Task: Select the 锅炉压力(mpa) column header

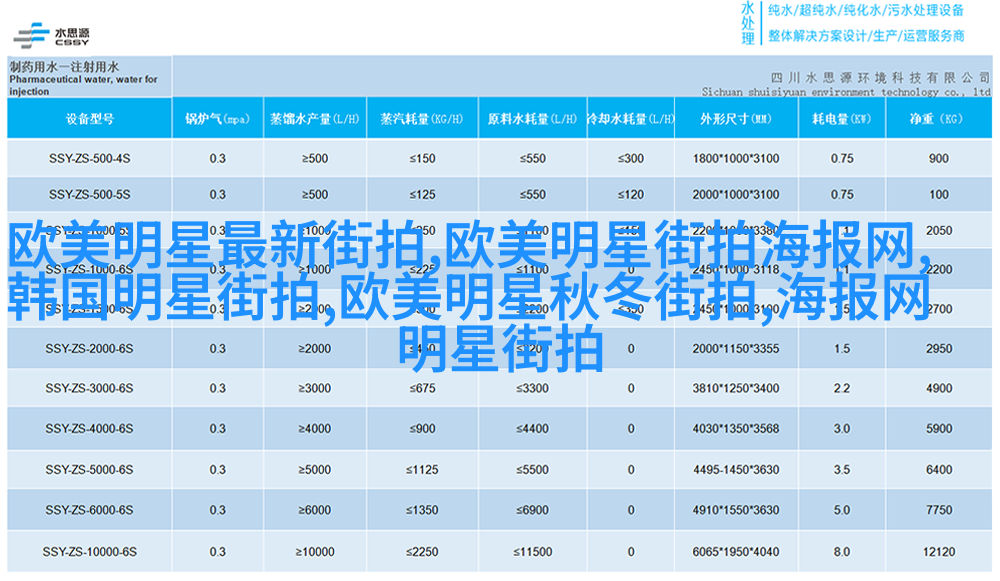Action: [x=217, y=119]
